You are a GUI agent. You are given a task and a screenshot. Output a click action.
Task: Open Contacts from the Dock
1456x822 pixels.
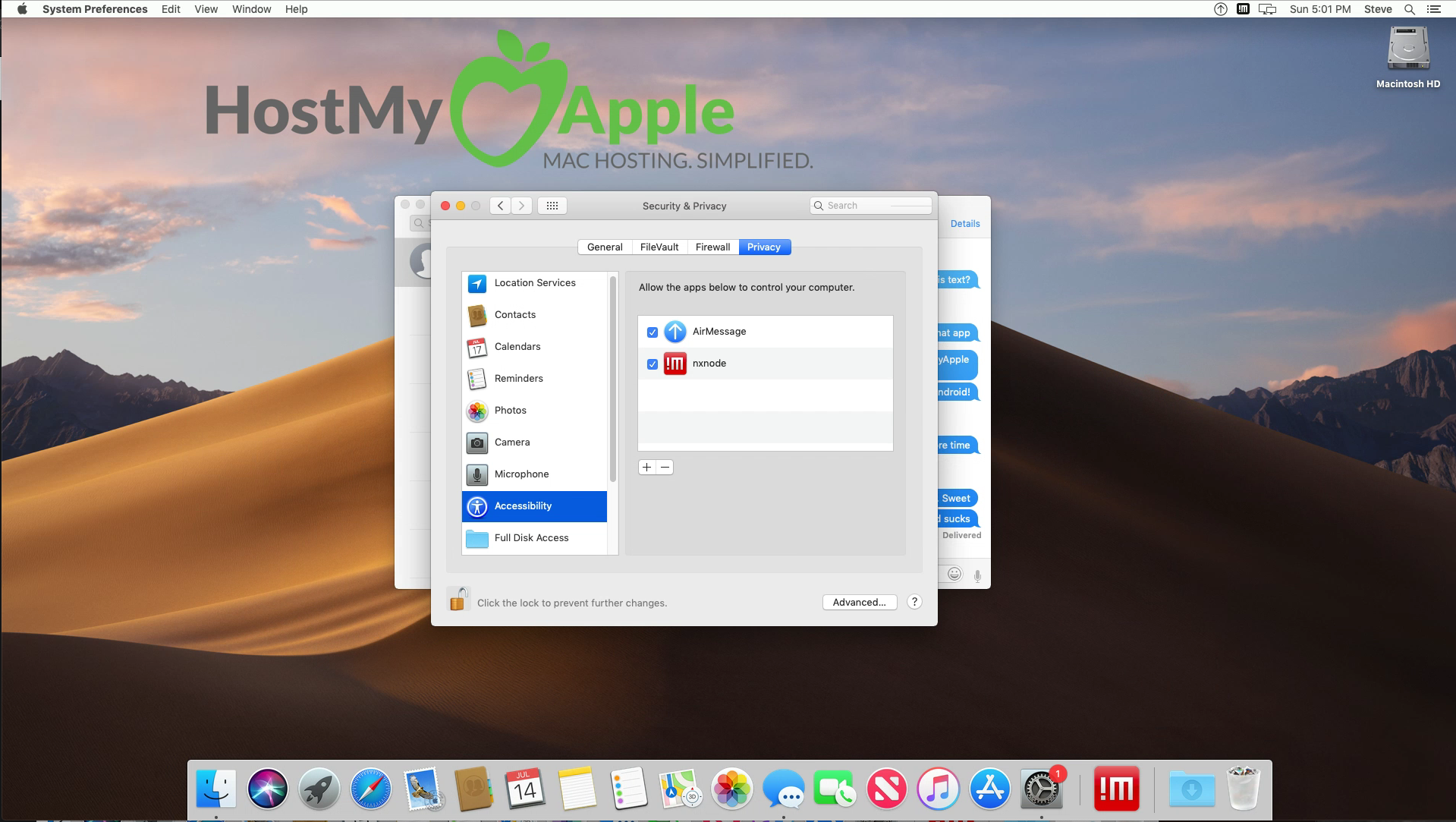[474, 789]
